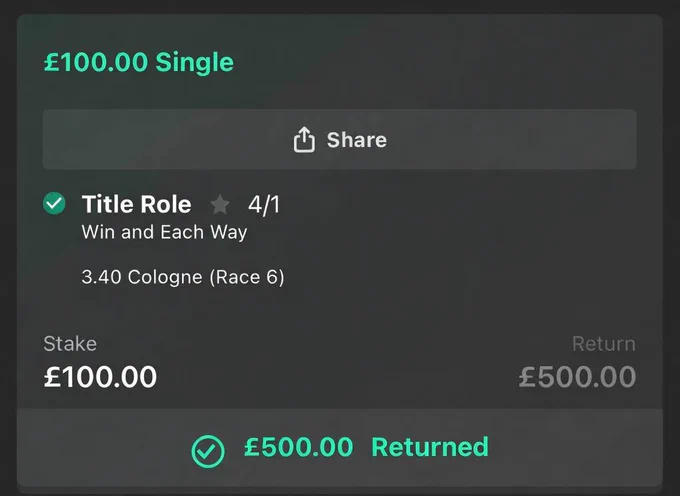This screenshot has height=496, width=680.
Task: Click the Stake label
Action: coord(70,344)
